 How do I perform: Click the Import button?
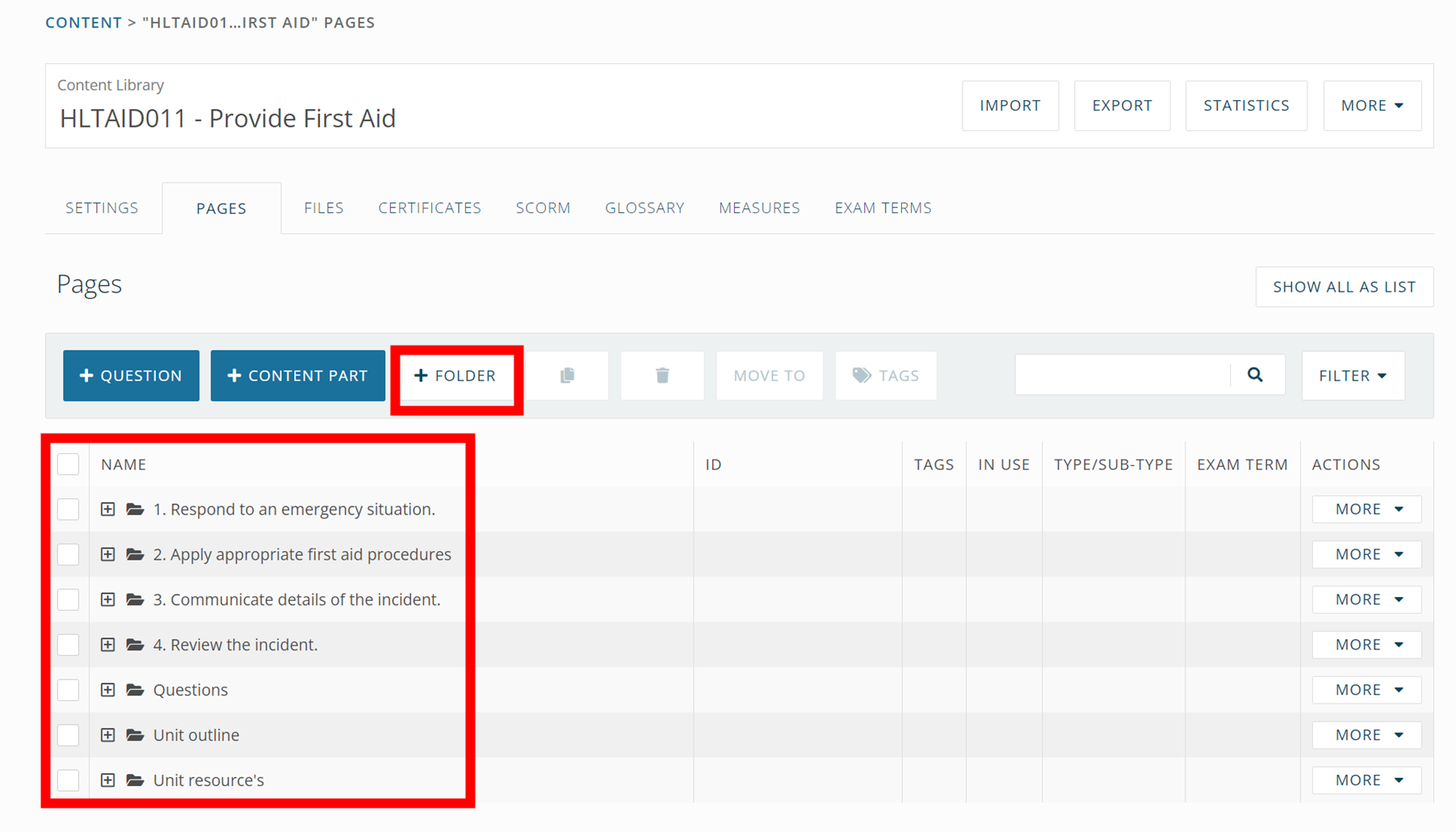[x=1010, y=106]
